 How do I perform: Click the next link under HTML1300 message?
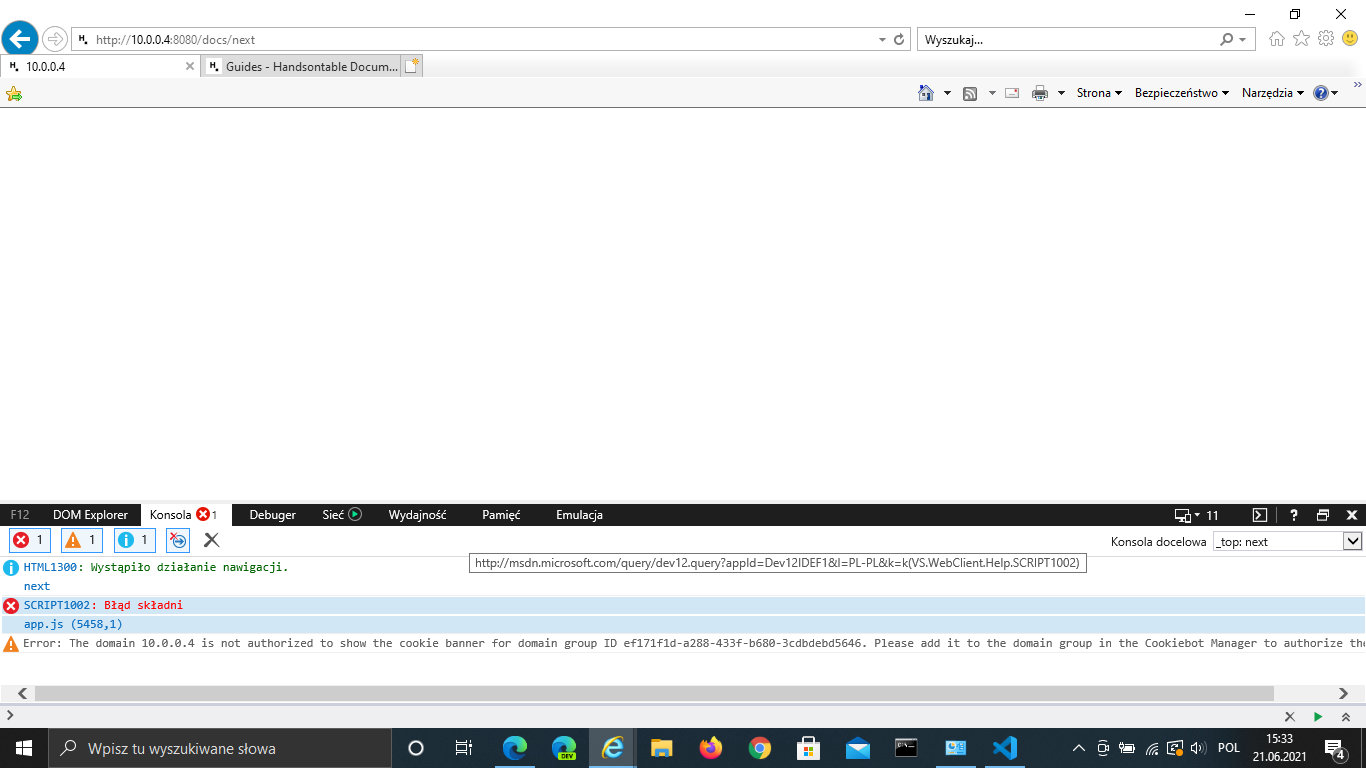coord(36,586)
